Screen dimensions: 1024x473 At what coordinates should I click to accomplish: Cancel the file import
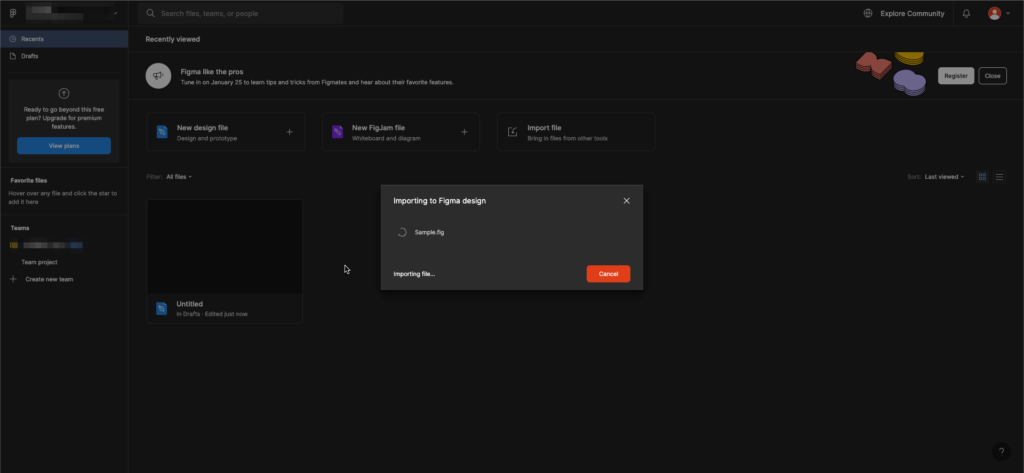pyautogui.click(x=608, y=274)
